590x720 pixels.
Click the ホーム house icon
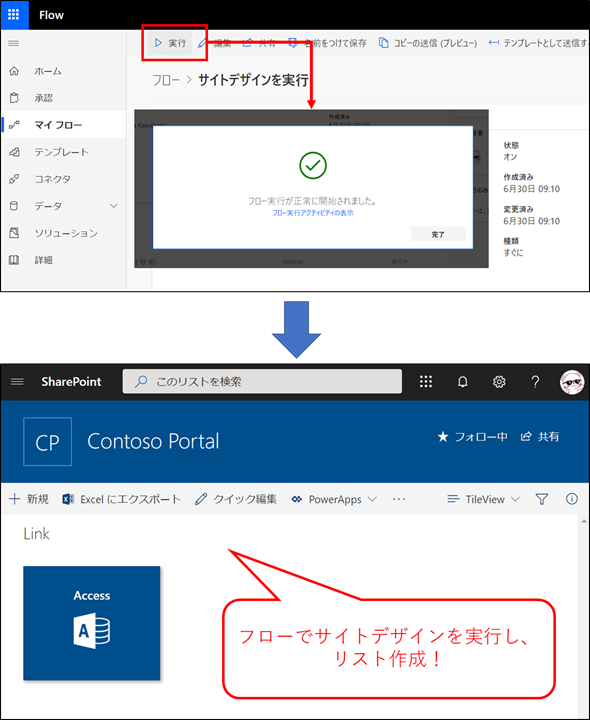[x=14, y=71]
